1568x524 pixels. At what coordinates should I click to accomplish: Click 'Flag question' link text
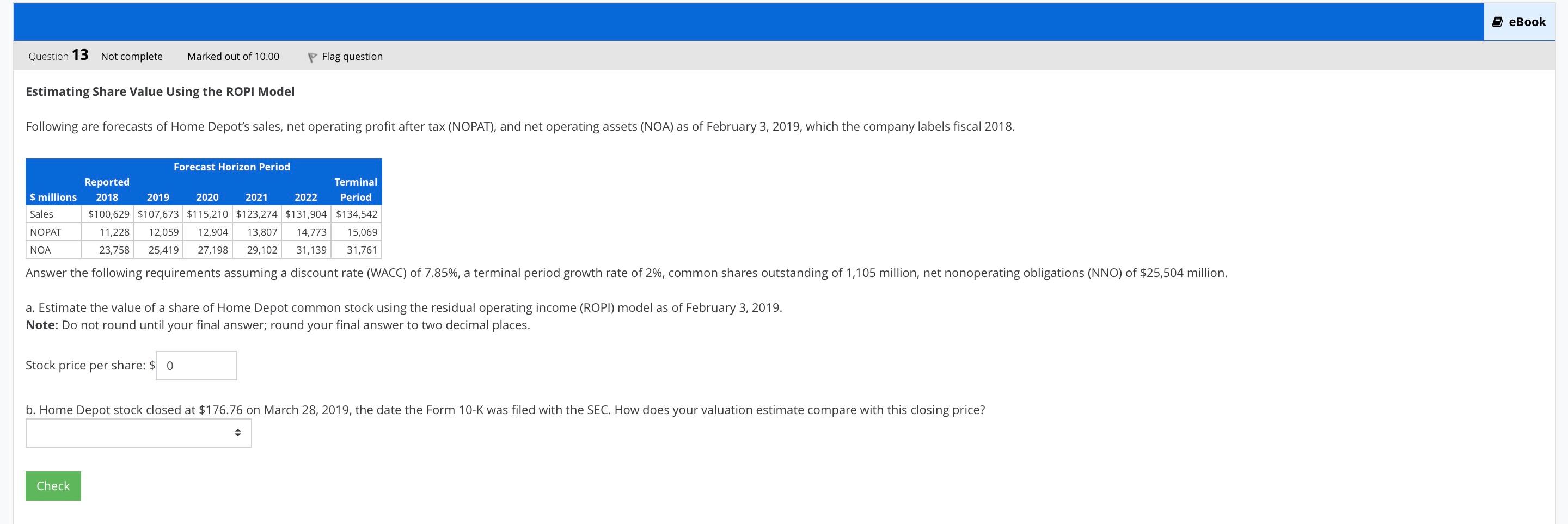pyautogui.click(x=352, y=56)
